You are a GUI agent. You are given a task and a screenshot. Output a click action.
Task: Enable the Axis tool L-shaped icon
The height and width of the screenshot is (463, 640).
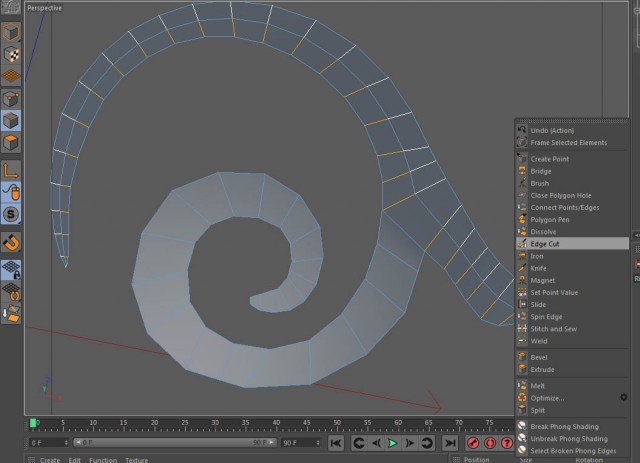point(11,170)
